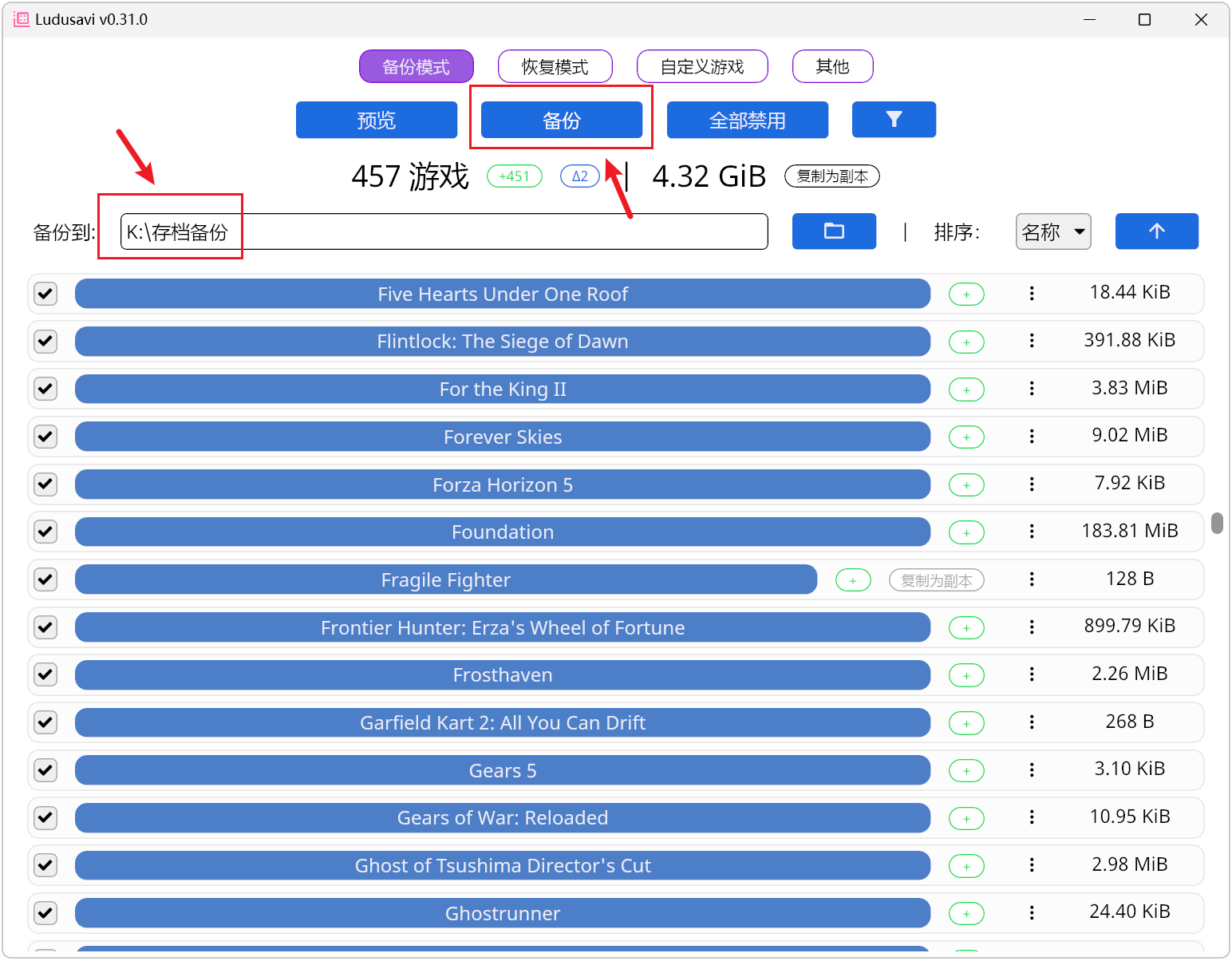Toggle the Forever Skies checkbox
Viewport: 1232px width, 961px height.
(45, 437)
